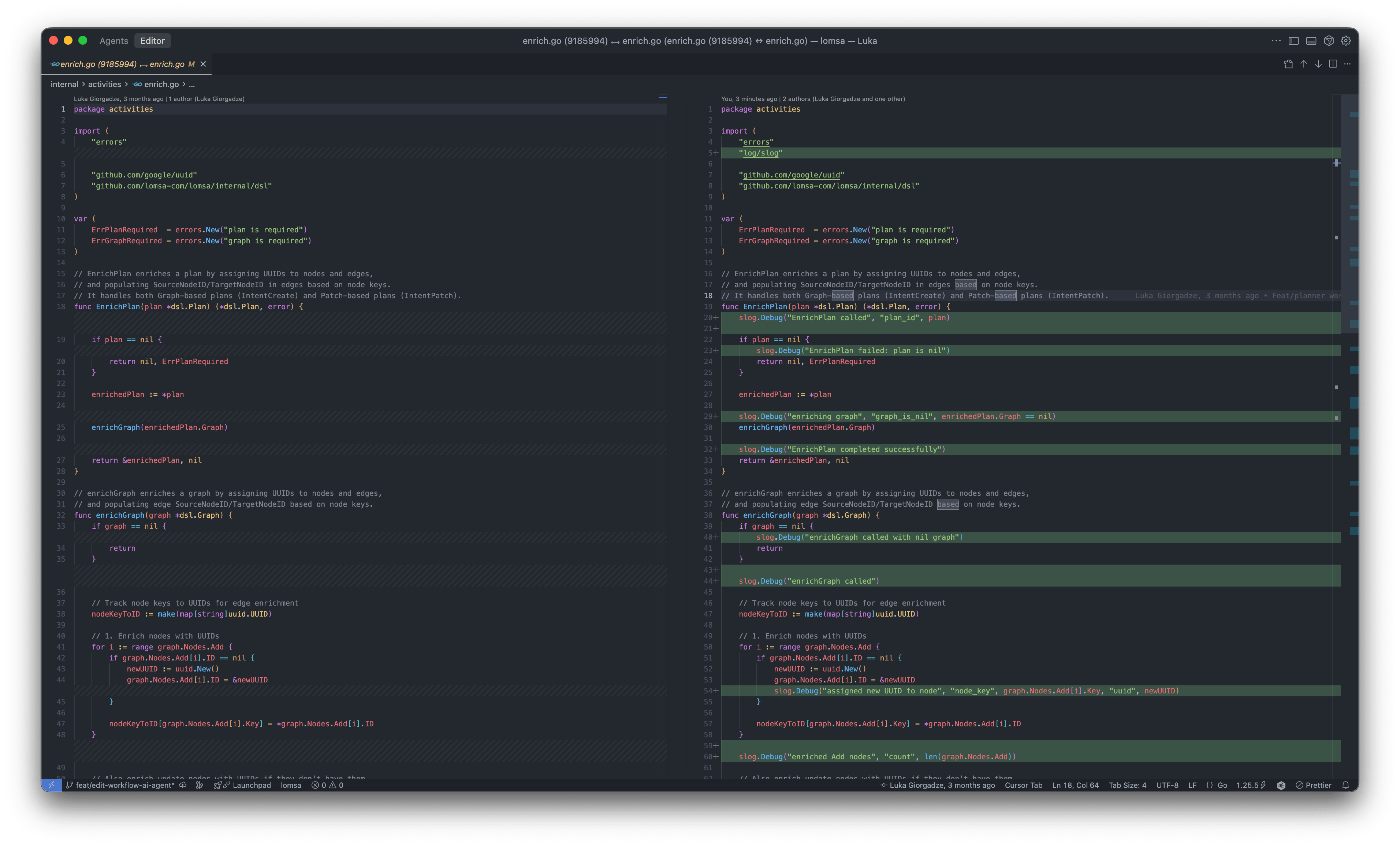
Task: Open the remote window indicator in status bar
Action: coord(51,785)
